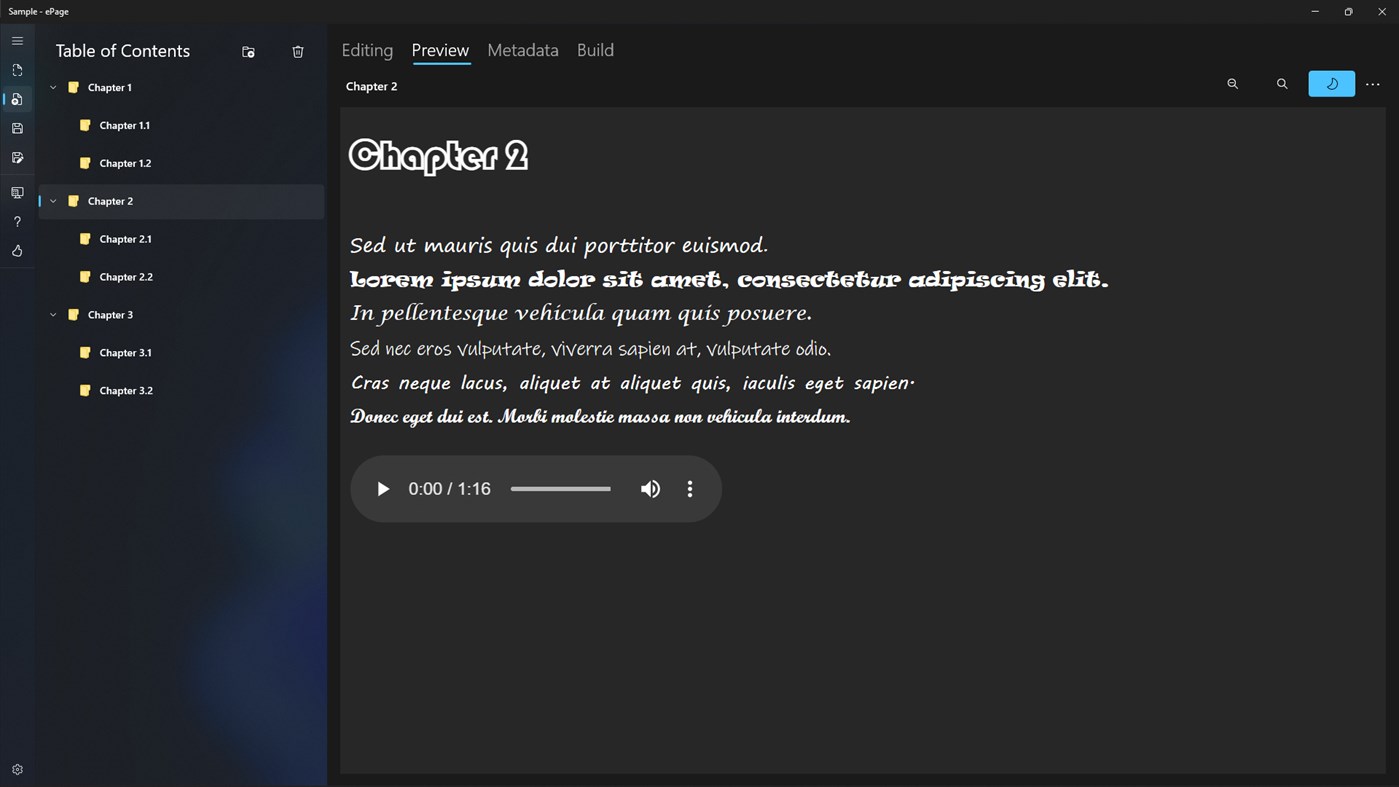Toggle dark mode with the moon button

point(1331,84)
